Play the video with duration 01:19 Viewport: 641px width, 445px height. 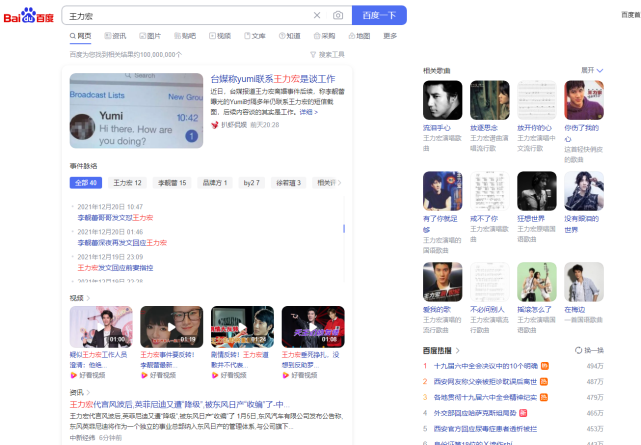pos(172,327)
